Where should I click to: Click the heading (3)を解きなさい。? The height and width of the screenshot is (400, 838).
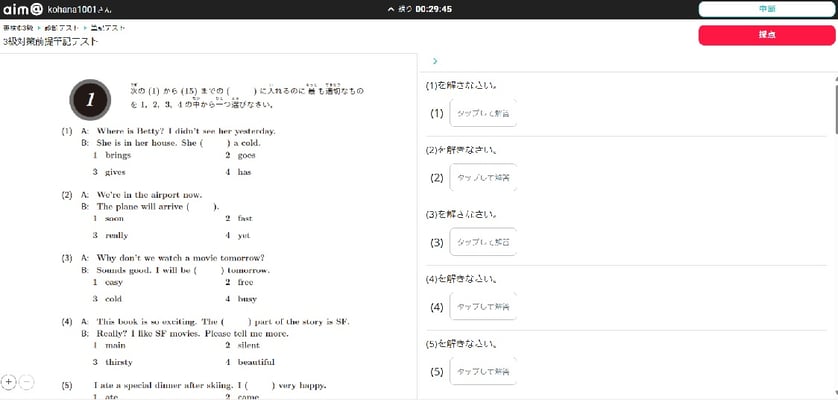tap(462, 214)
